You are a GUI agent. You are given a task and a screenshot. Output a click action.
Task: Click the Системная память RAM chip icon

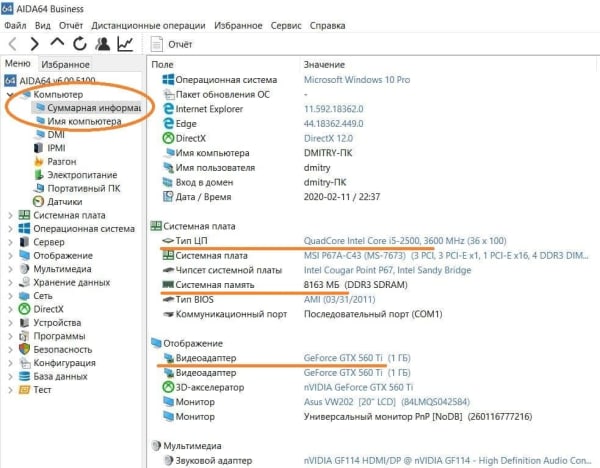coord(168,285)
